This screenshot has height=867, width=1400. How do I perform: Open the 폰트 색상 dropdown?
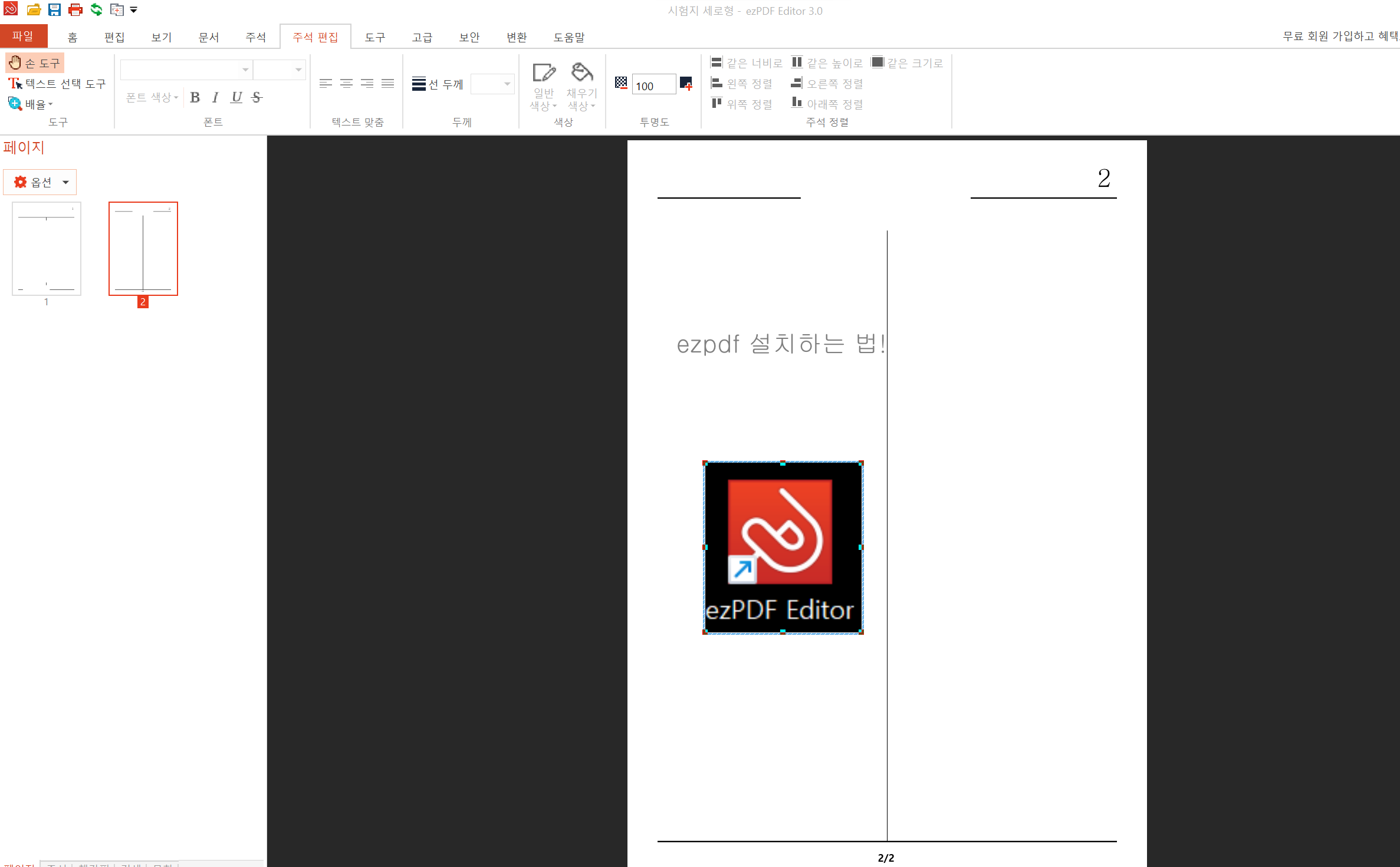[152, 97]
